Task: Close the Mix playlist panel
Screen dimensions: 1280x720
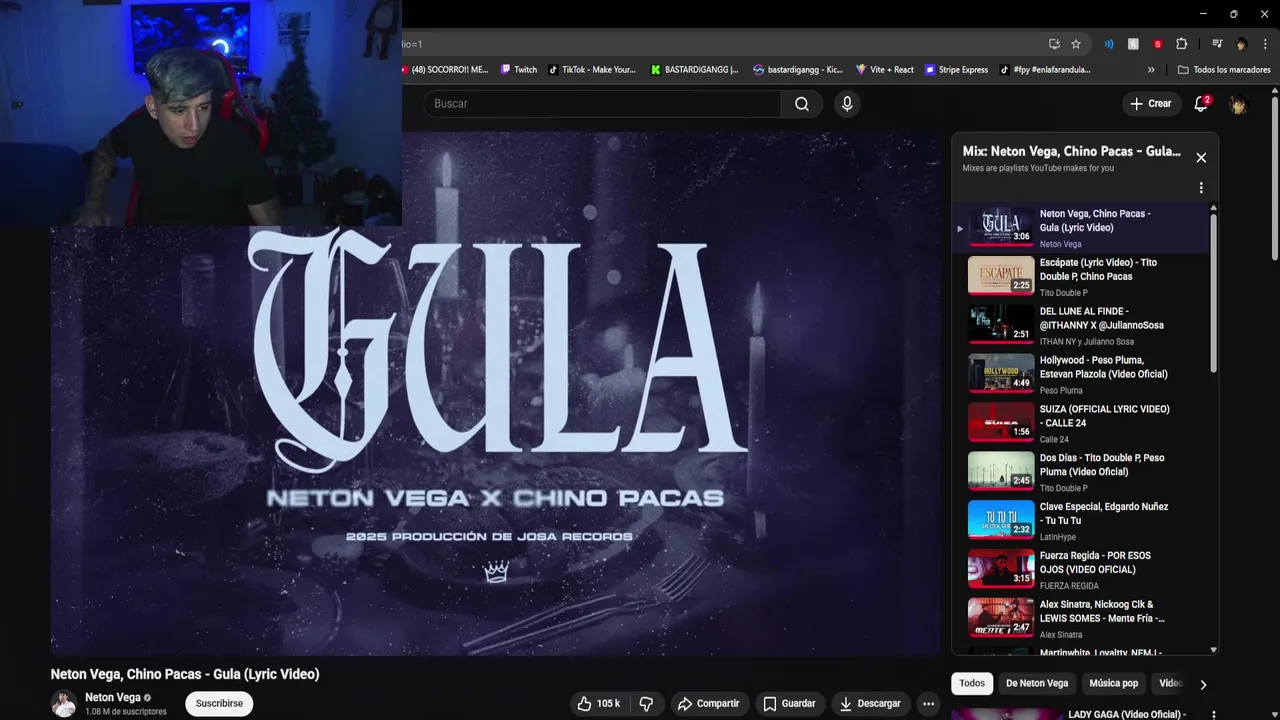Action: point(1201,158)
